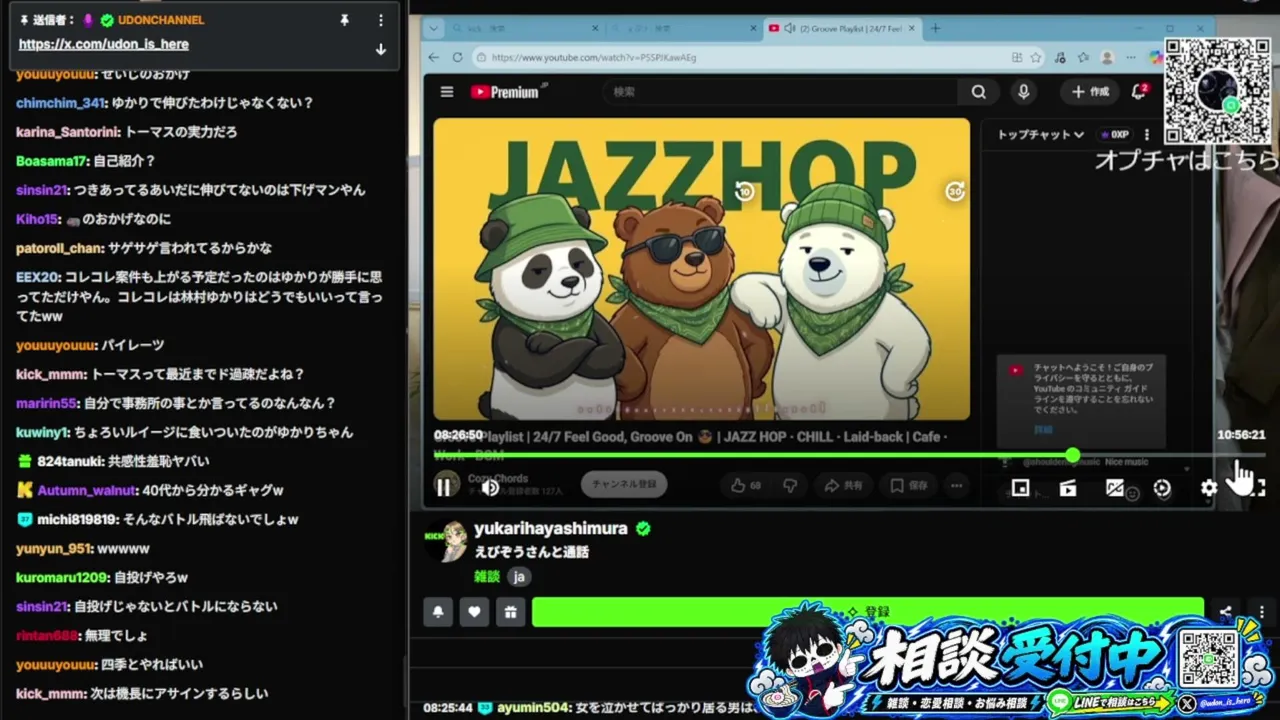Expand the トップチャット chat mode dropdown
The image size is (1280, 720).
coord(1040,134)
